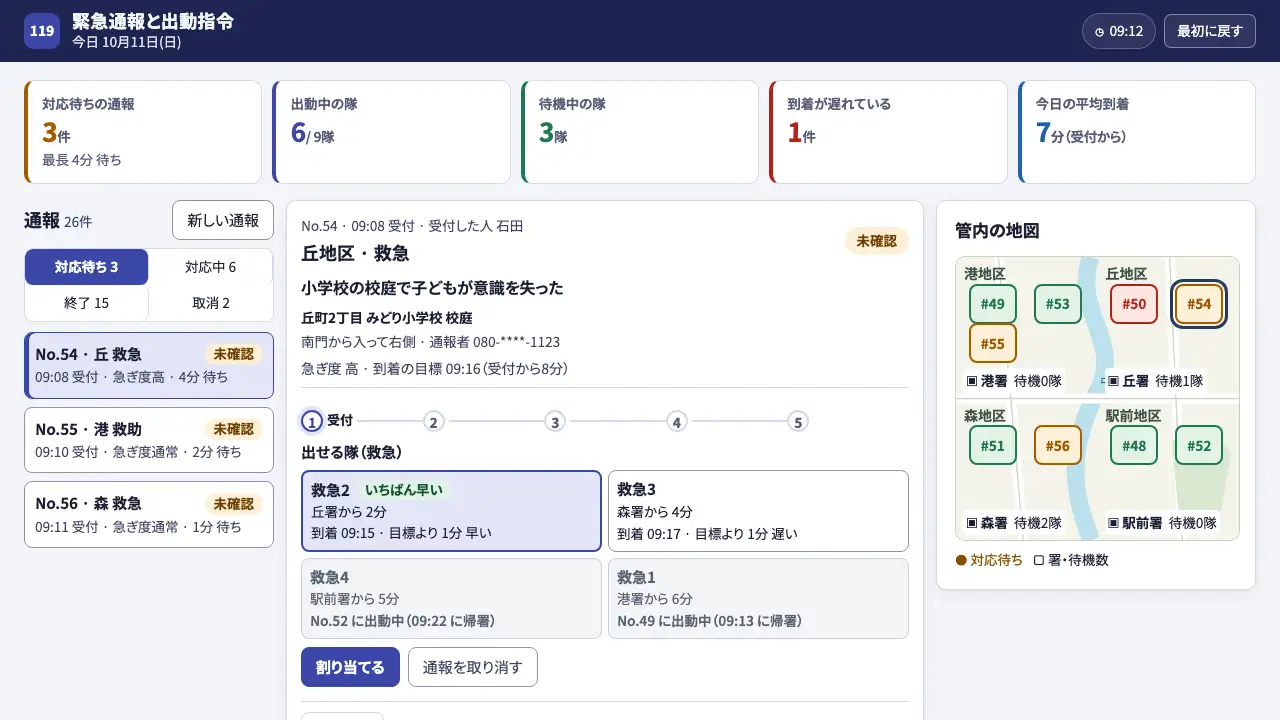This screenshot has height=720, width=1280.
Task: Open report No.55 港 救助 in list
Action: (149, 440)
